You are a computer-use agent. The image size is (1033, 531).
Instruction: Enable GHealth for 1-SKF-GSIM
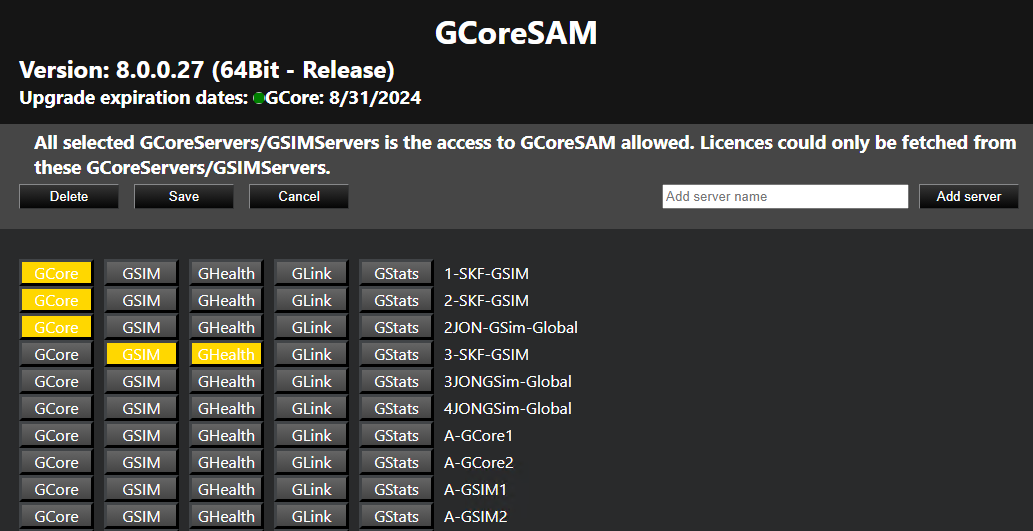226,273
